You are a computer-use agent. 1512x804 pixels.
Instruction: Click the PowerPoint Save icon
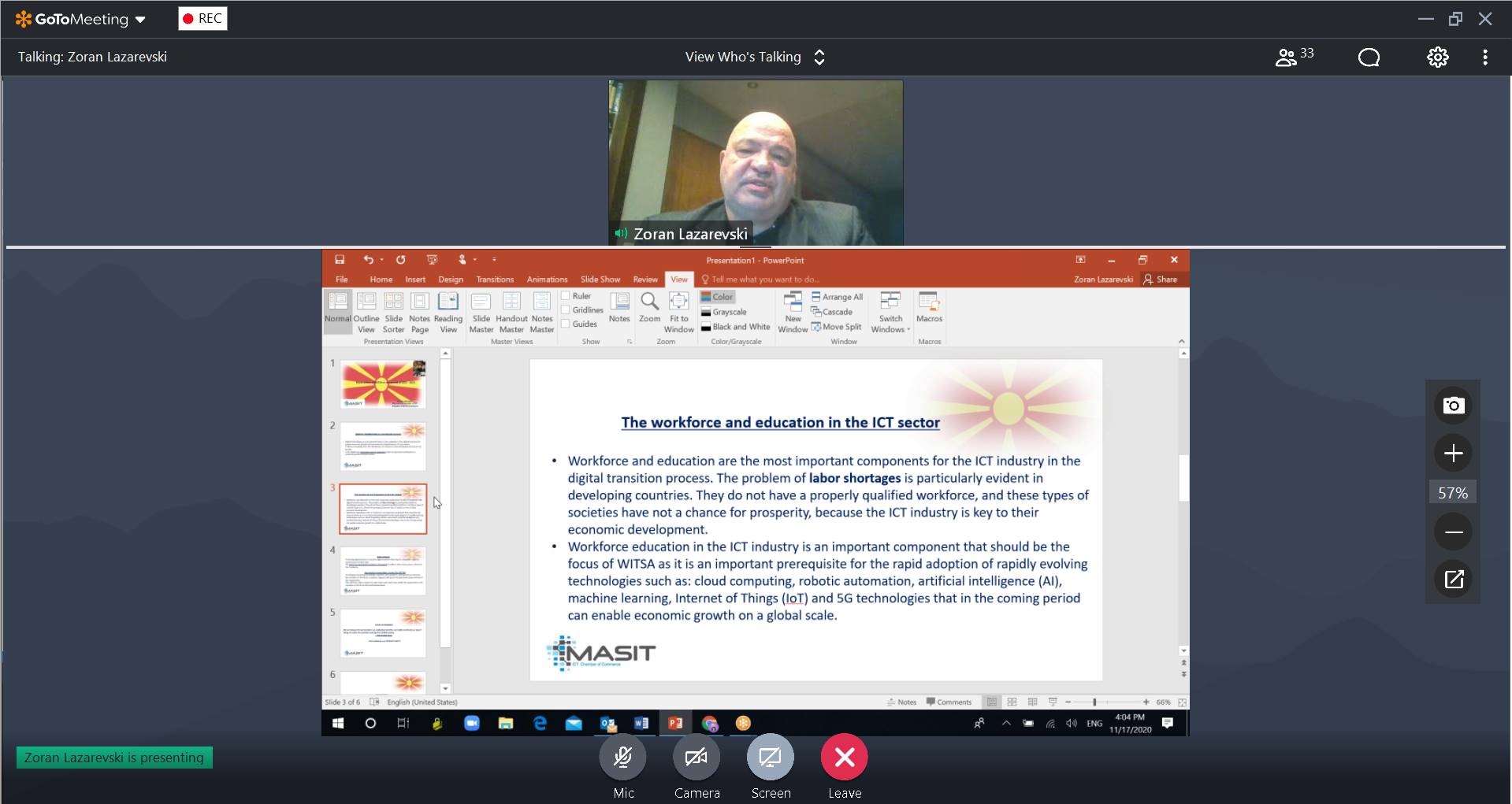click(x=340, y=260)
